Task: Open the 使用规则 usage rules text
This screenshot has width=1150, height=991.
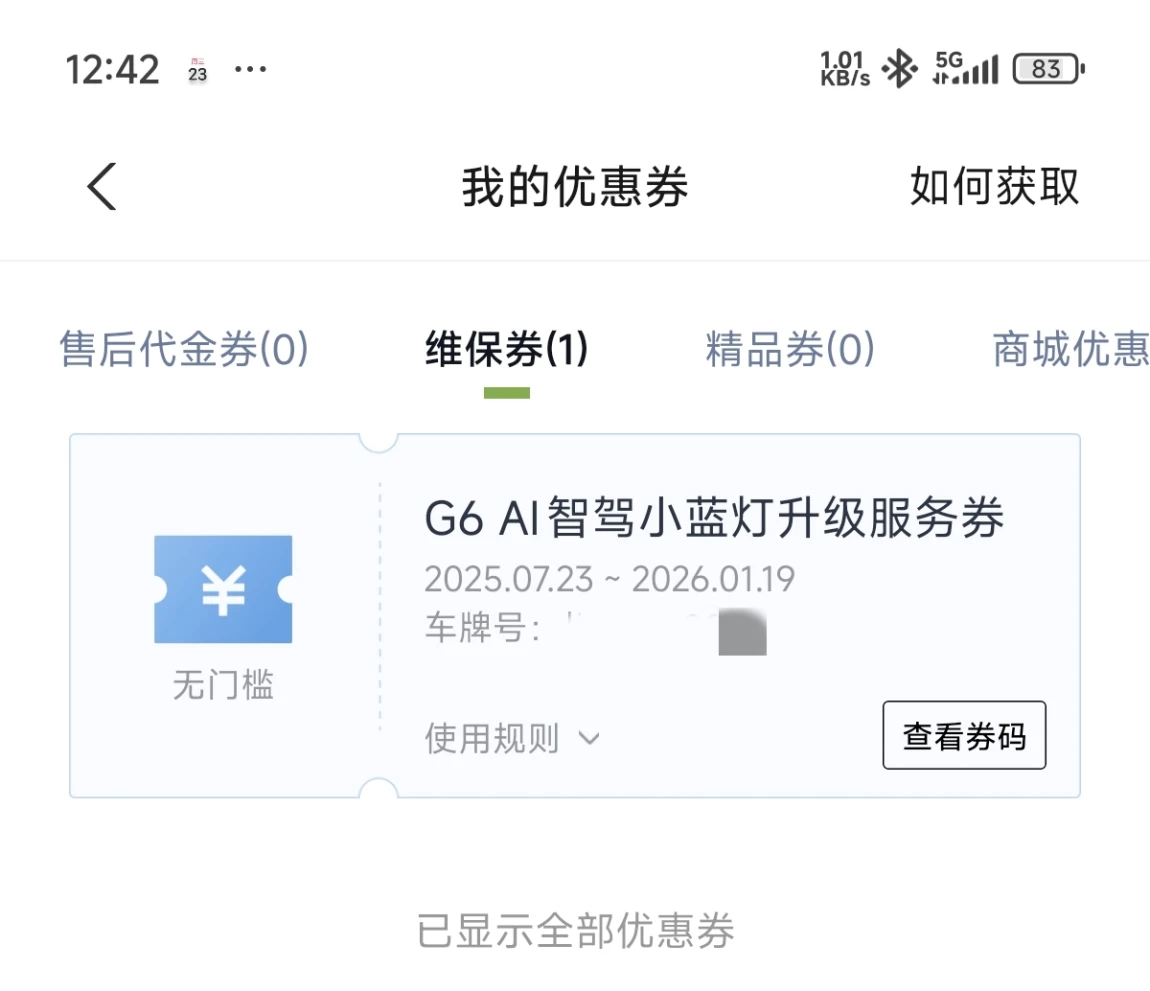Action: point(491,738)
